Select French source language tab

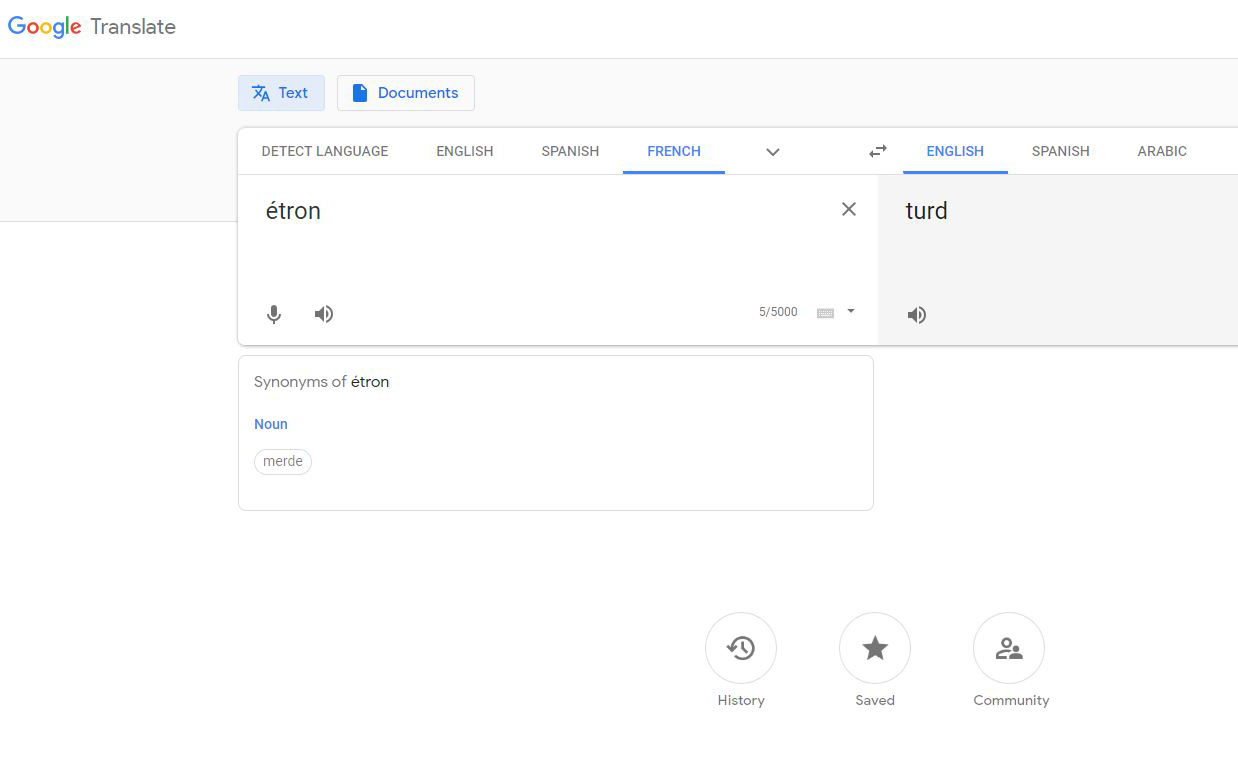click(x=674, y=151)
